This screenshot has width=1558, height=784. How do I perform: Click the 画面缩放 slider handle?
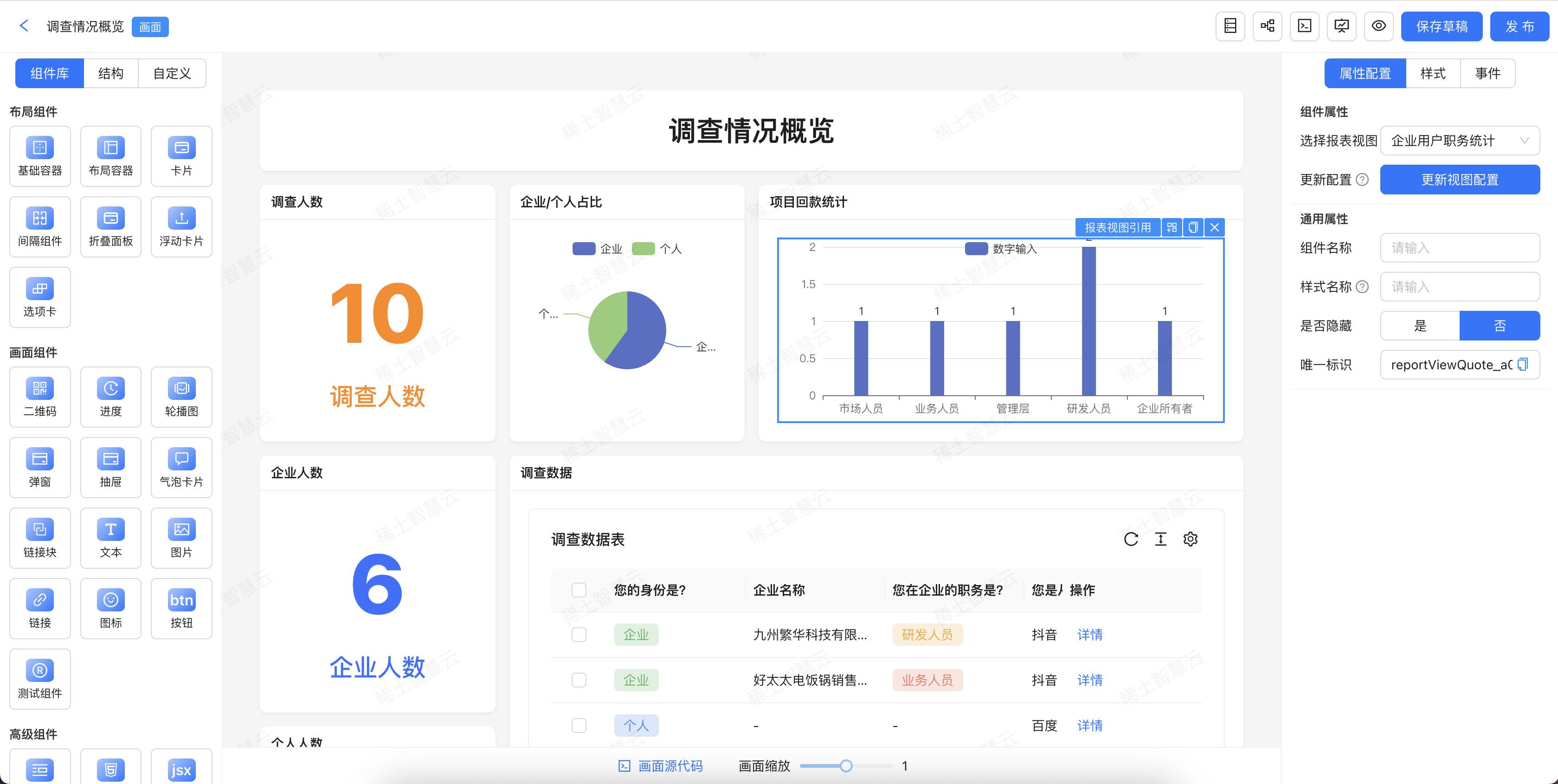tap(846, 766)
